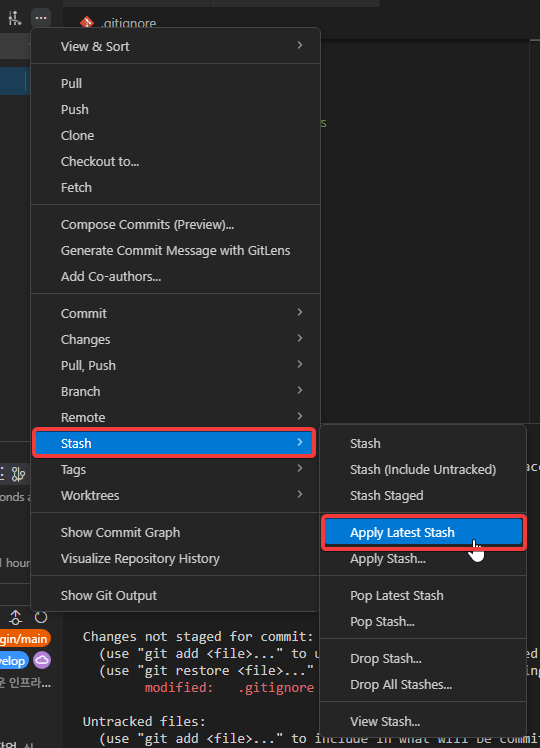Choose Add Co-authors... entry
This screenshot has height=748, width=540.
[175, 276]
